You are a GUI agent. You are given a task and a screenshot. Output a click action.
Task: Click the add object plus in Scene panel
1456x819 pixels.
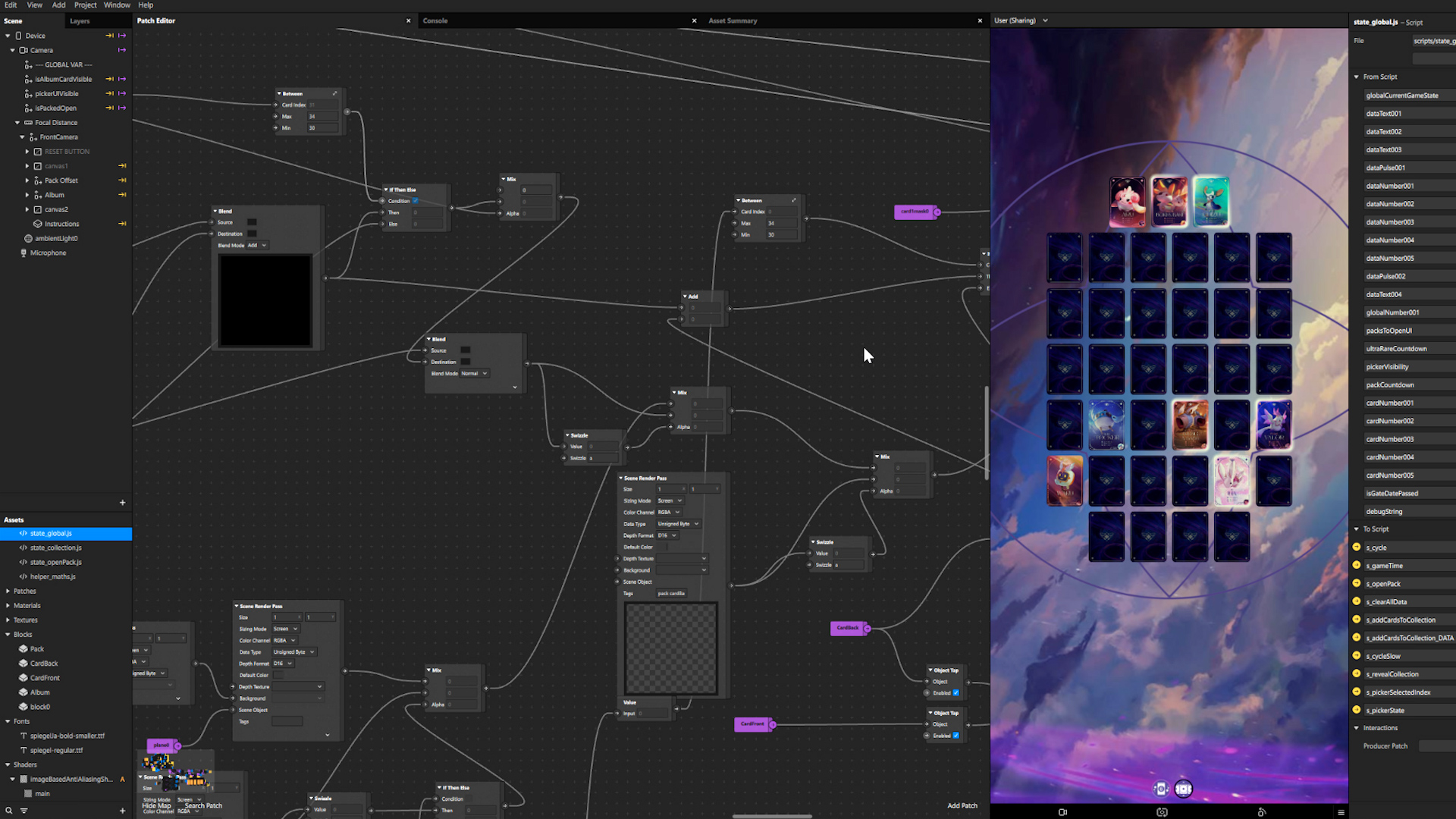click(x=122, y=503)
